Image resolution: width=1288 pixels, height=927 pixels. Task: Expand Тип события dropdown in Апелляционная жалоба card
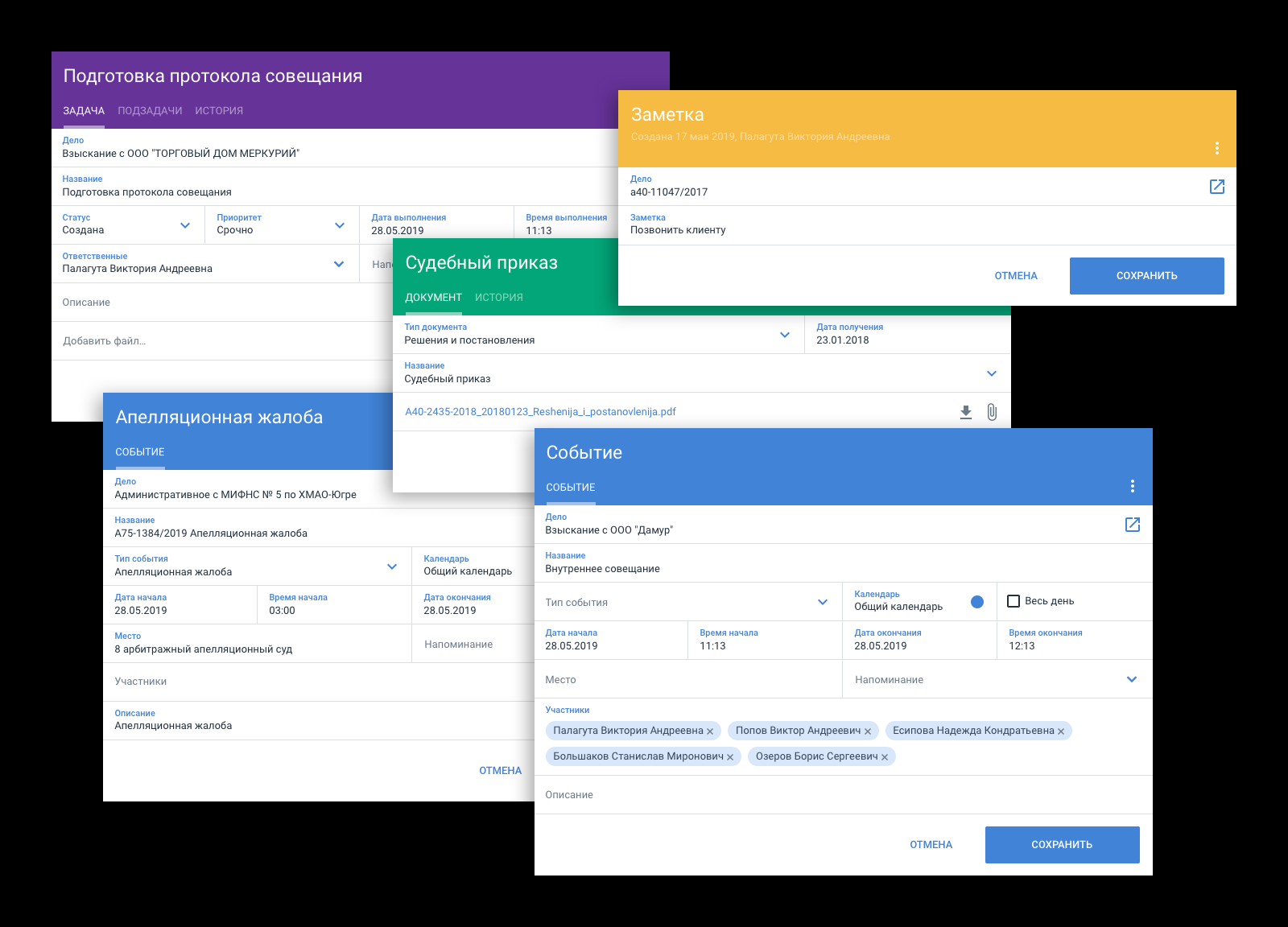point(392,566)
